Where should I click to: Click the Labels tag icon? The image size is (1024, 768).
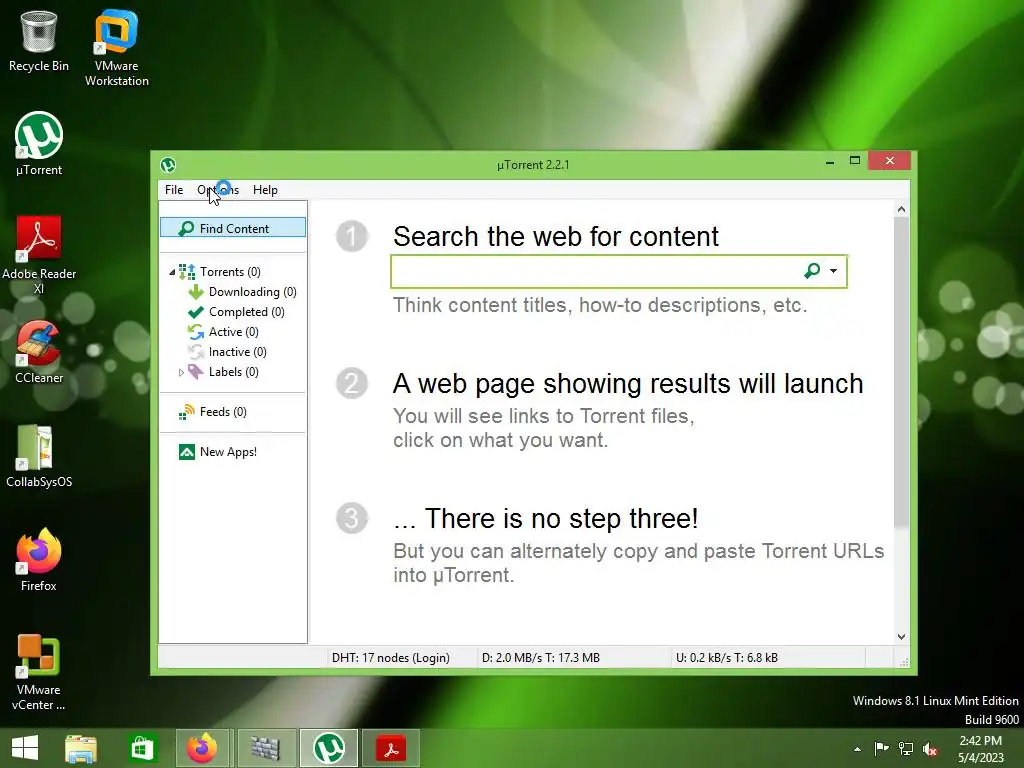196,372
